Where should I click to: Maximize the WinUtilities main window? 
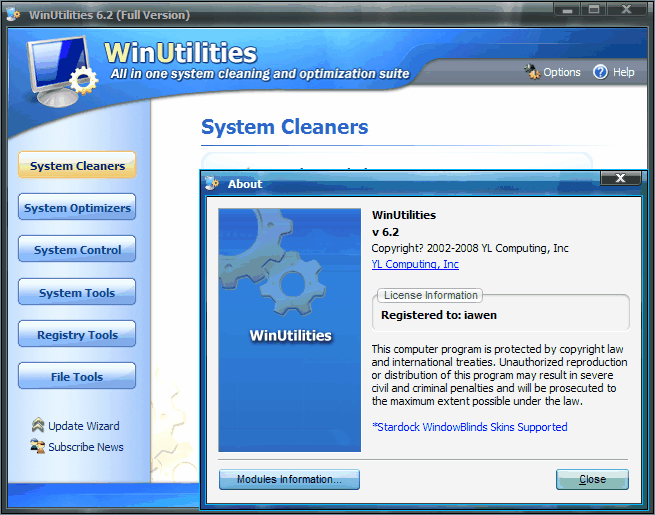click(x=594, y=10)
